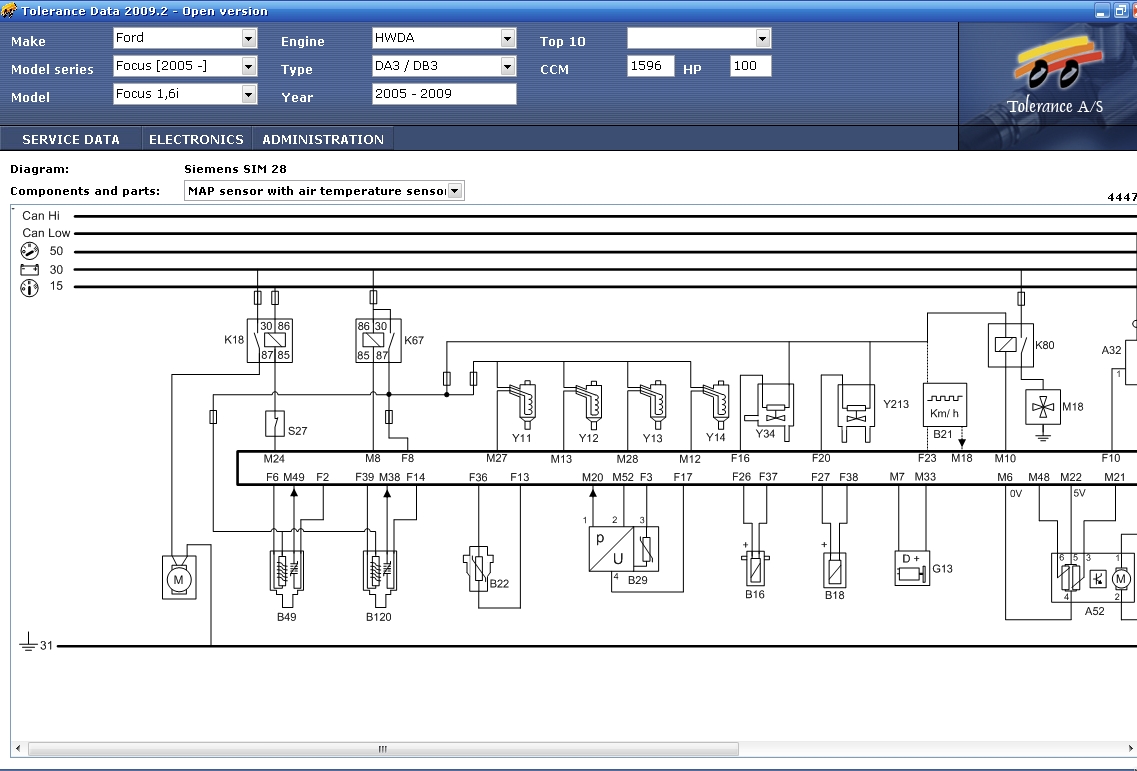
Task: Select the Y11 injector symbol
Action: point(524,405)
